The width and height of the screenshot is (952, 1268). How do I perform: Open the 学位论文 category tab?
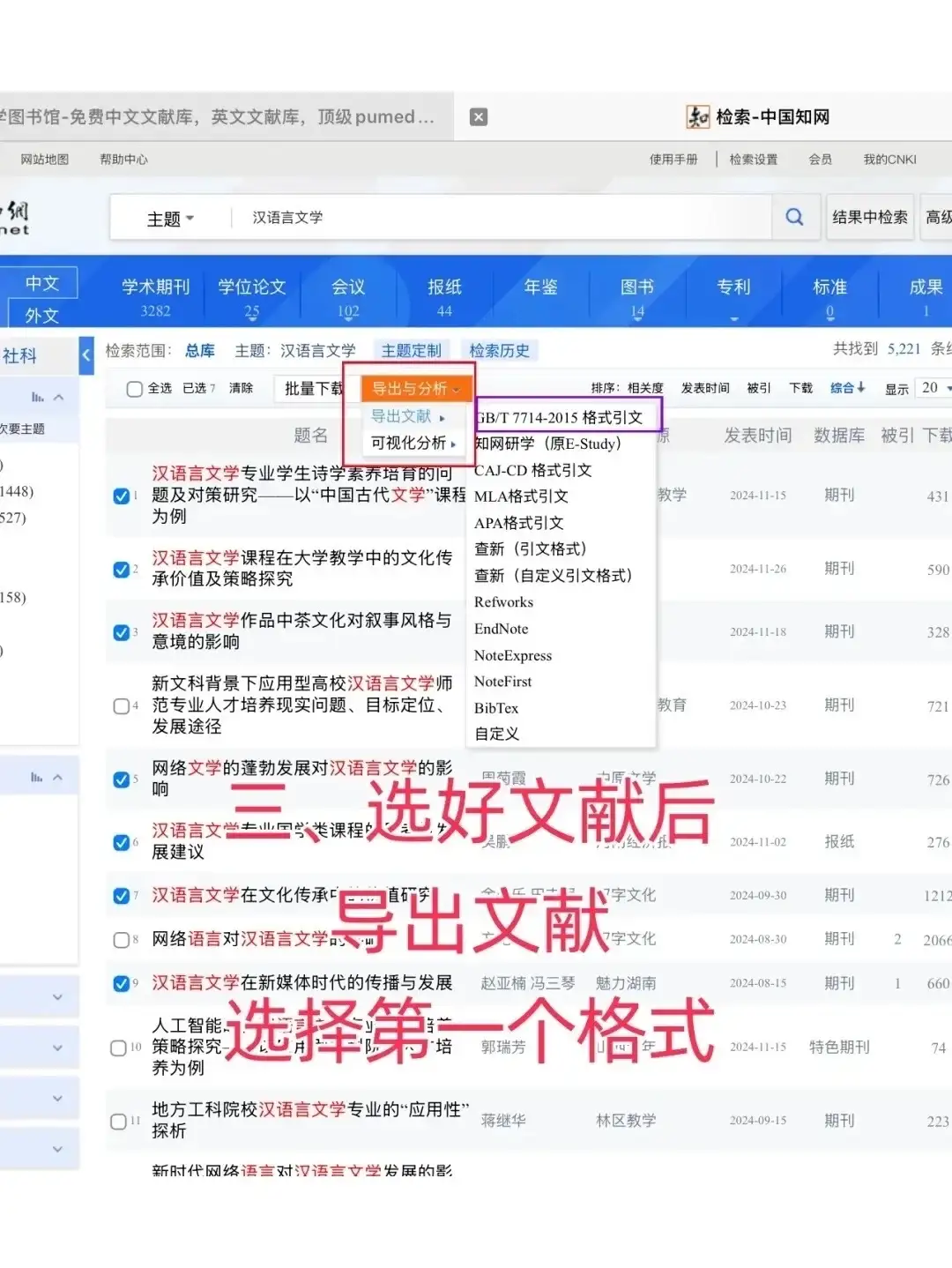coord(252,287)
